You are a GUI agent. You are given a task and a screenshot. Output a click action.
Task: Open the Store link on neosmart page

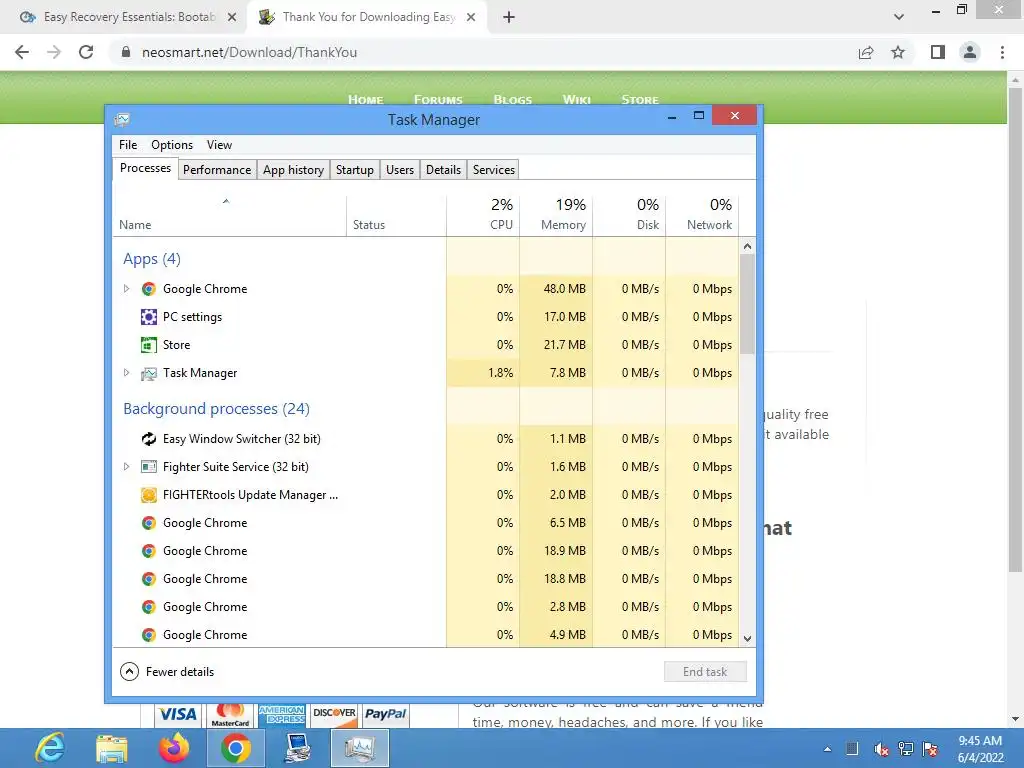[x=640, y=100]
